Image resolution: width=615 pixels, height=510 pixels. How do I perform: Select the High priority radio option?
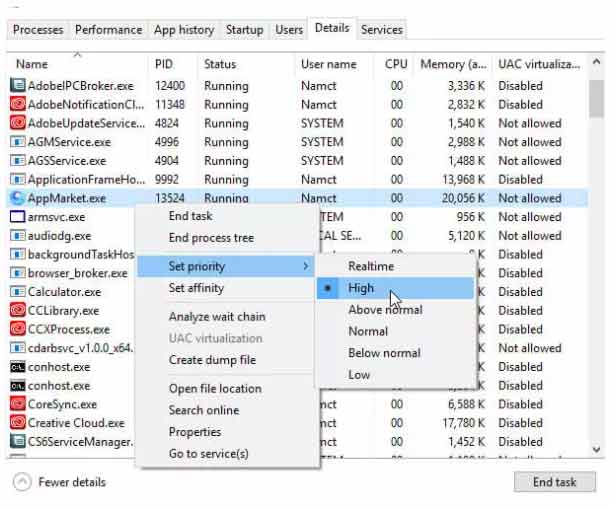(361, 288)
